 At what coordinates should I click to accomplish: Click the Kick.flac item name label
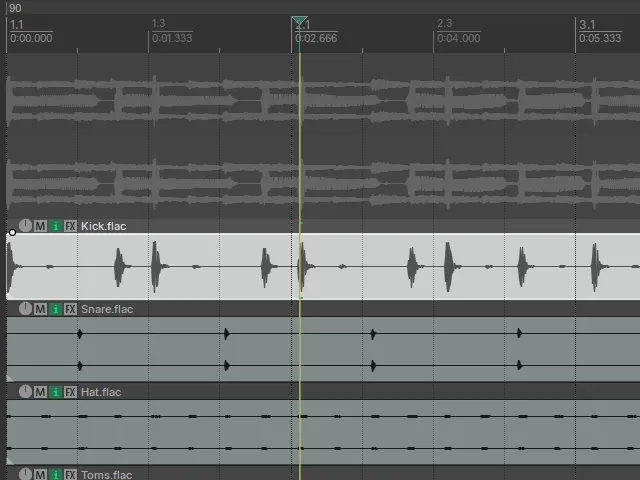104,226
